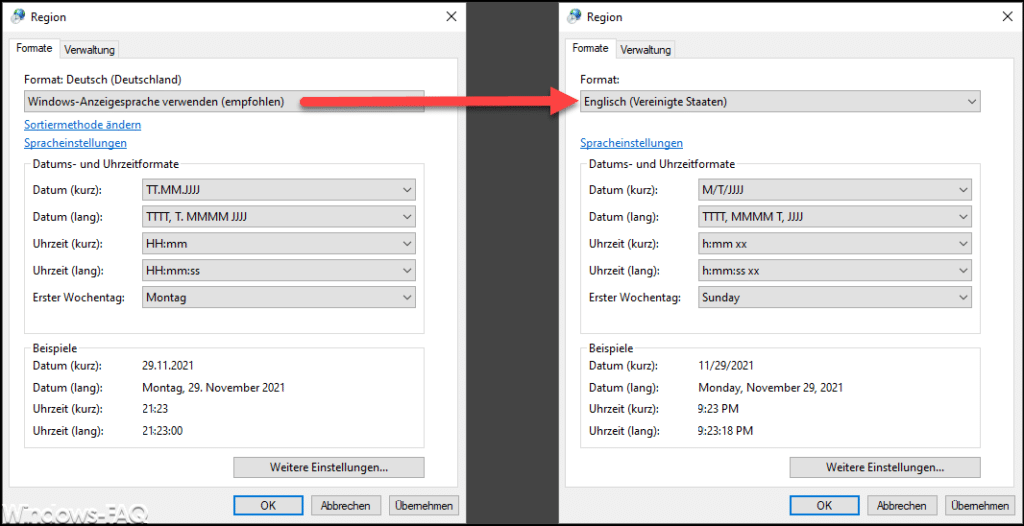Image resolution: width=1024 pixels, height=526 pixels.
Task: Open the Montag first weekday dropdown
Action: 278,297
